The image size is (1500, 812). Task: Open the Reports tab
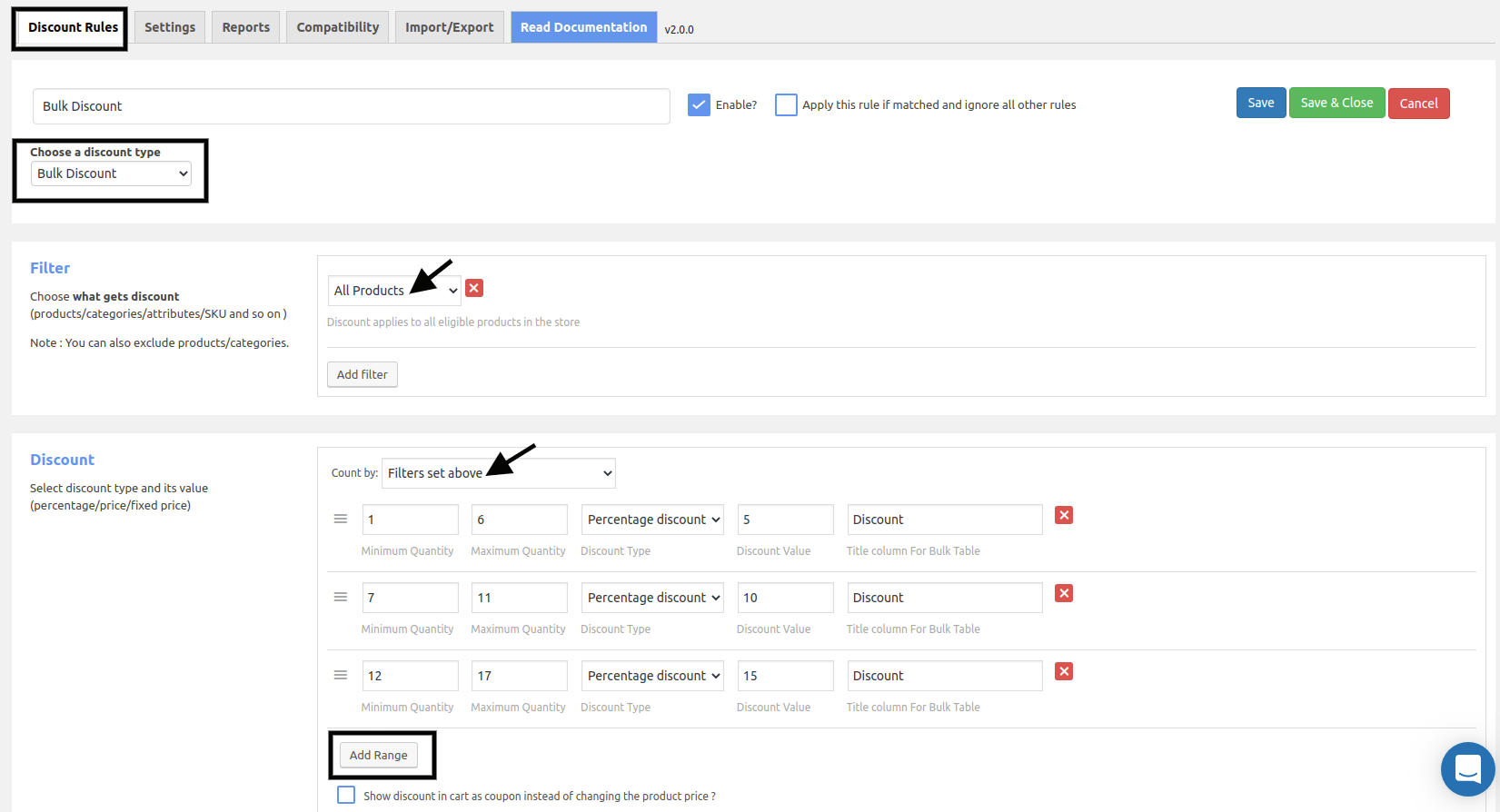[x=246, y=27]
